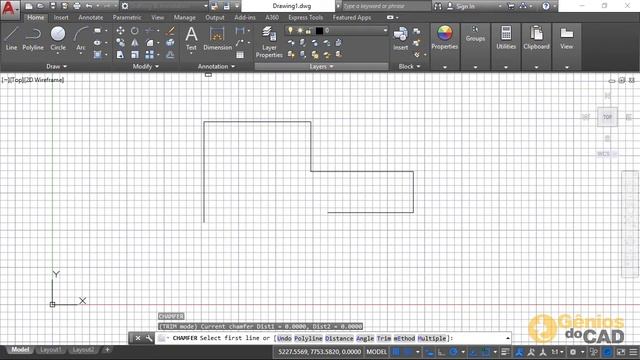Image resolution: width=640 pixels, height=360 pixels.
Task: Expand the Annotation panel
Action: [216, 66]
